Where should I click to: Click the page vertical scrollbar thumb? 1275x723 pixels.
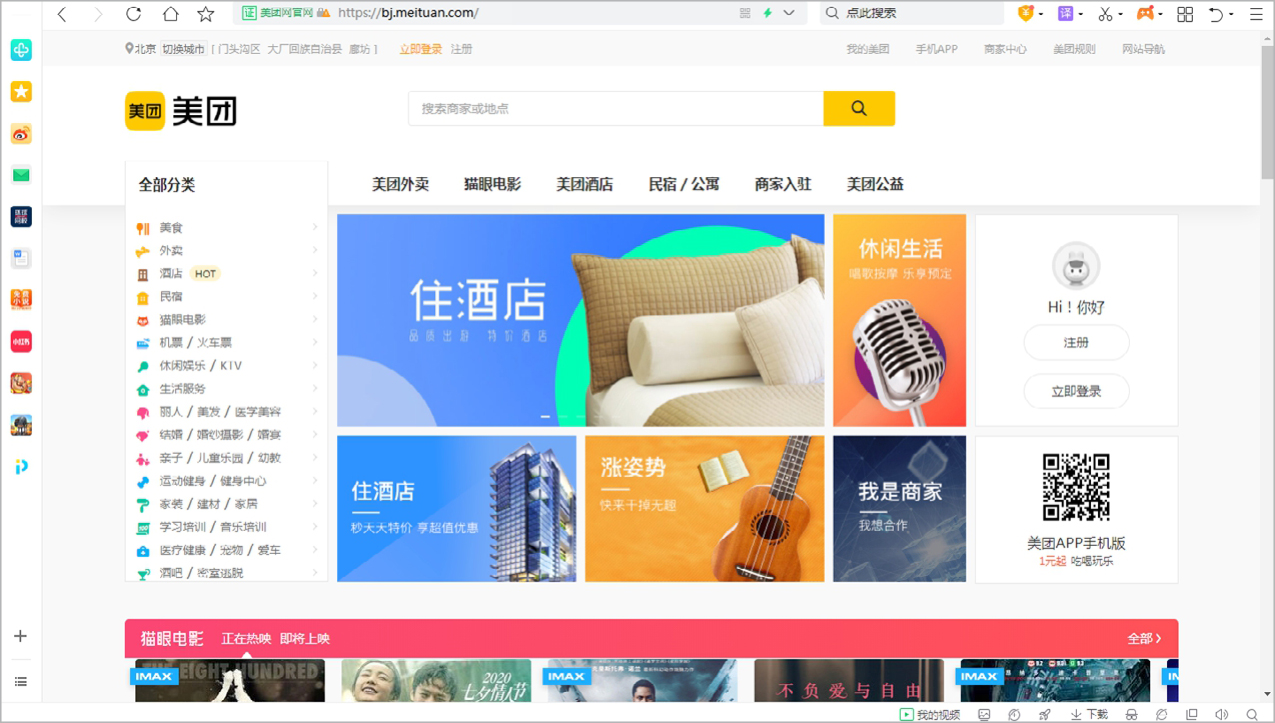point(1268,110)
